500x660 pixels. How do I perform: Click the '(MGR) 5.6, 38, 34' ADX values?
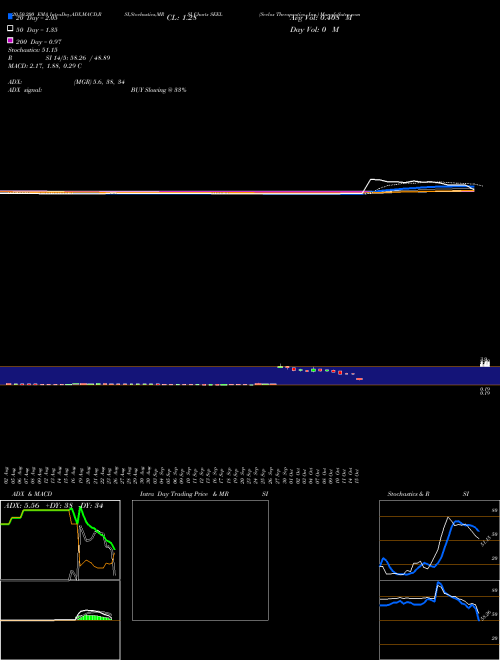point(99,82)
